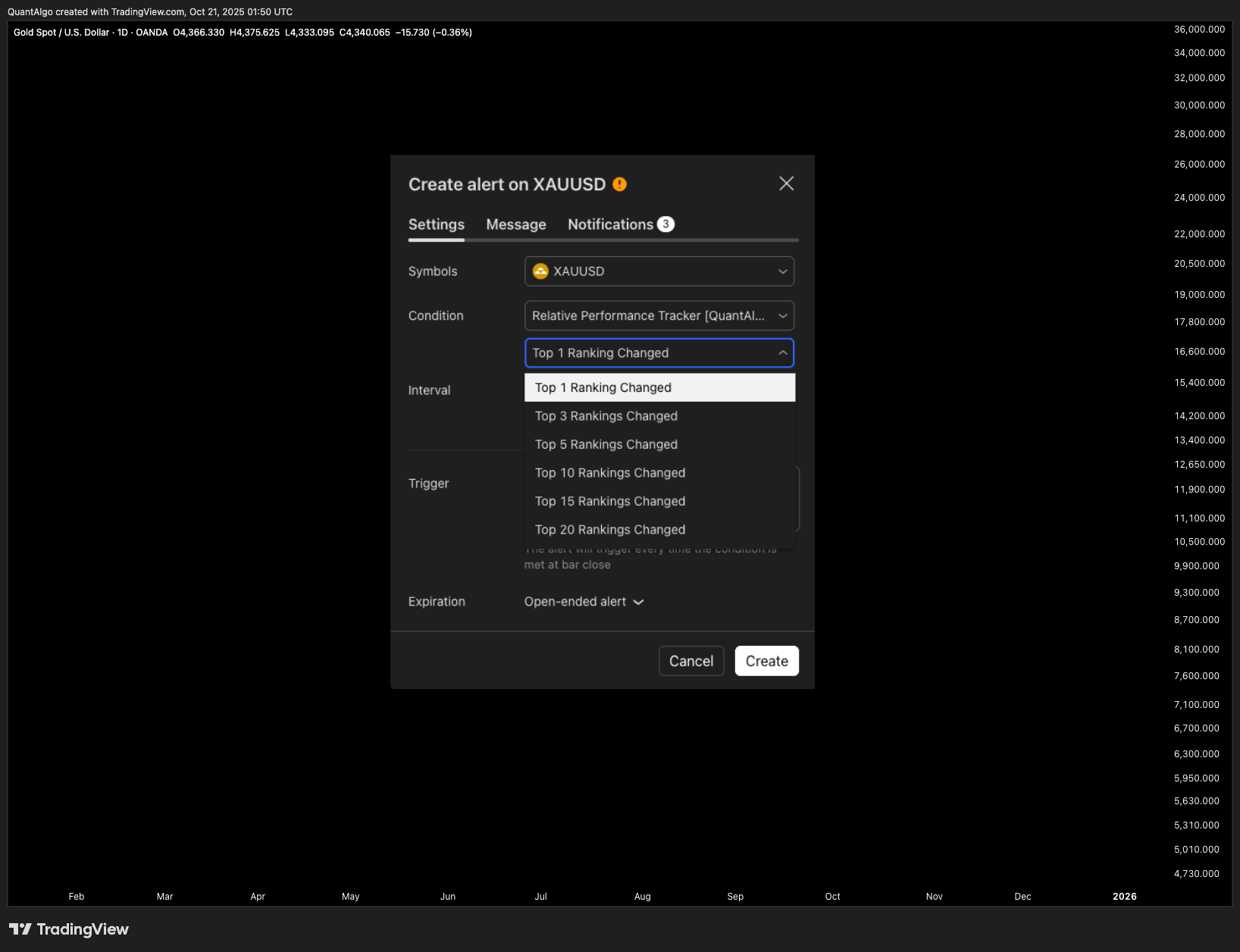Click the 10,500.000 price axis value
Screen dimensions: 1240x952
pyautogui.click(x=1199, y=542)
